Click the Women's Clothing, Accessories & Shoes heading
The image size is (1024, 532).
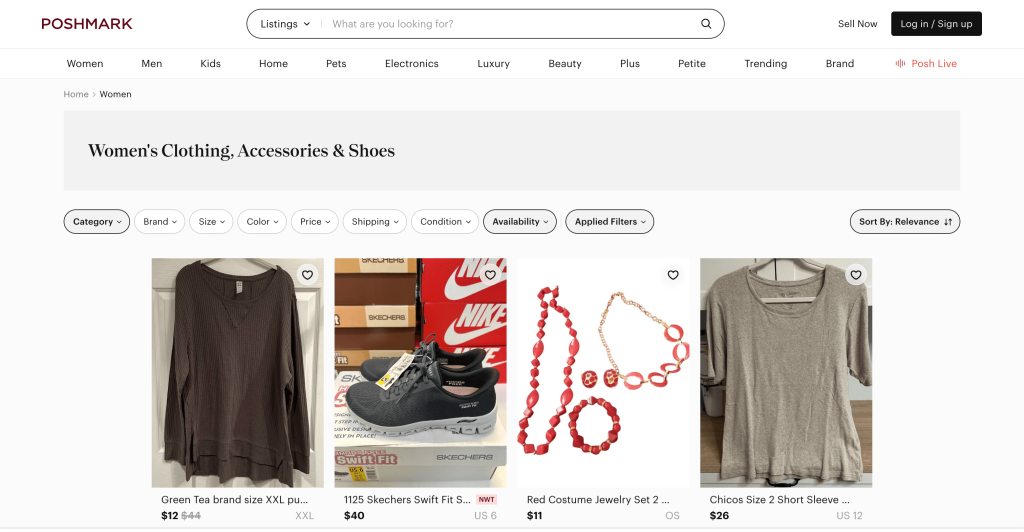point(242,151)
